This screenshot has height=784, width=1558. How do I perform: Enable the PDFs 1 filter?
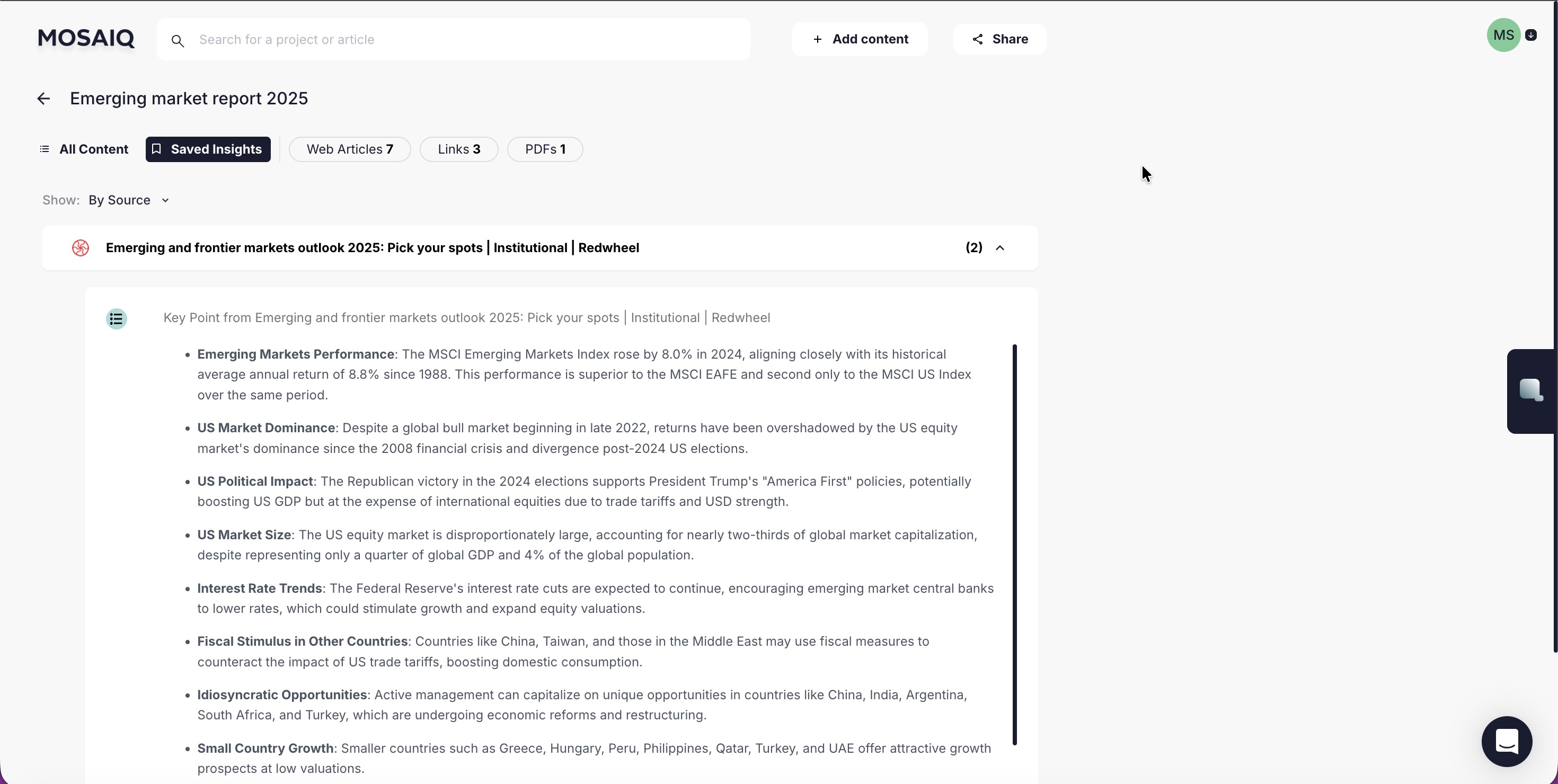[544, 149]
